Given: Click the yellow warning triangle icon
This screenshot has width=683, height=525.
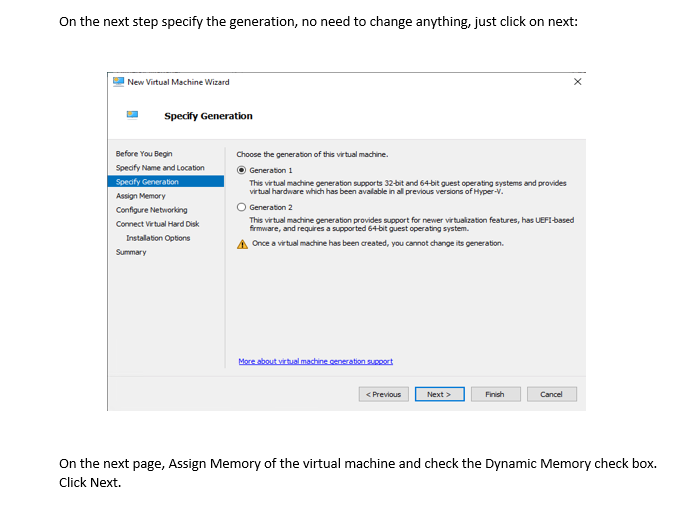Looking at the screenshot, I should (242, 244).
